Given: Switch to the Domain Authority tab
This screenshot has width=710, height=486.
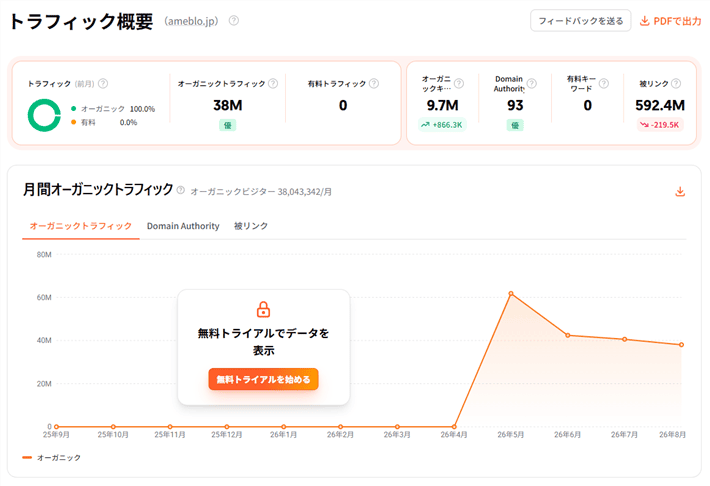Looking at the screenshot, I should 183,226.
